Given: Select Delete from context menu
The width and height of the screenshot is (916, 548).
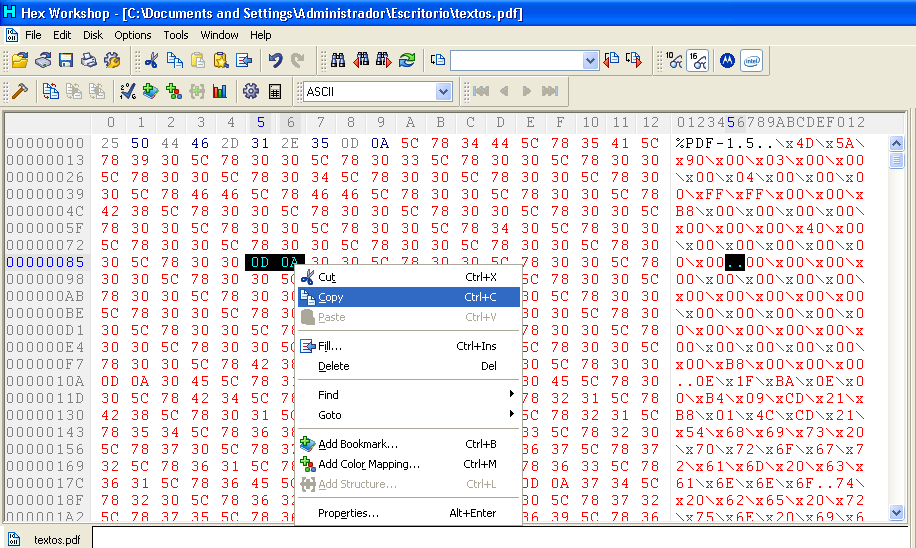Looking at the screenshot, I should (408, 366).
